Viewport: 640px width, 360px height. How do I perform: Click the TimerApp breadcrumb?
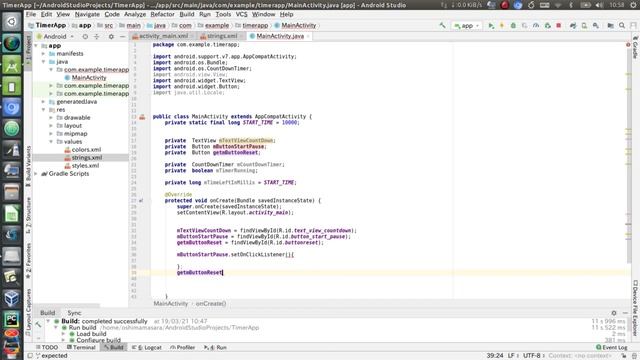coord(47,25)
